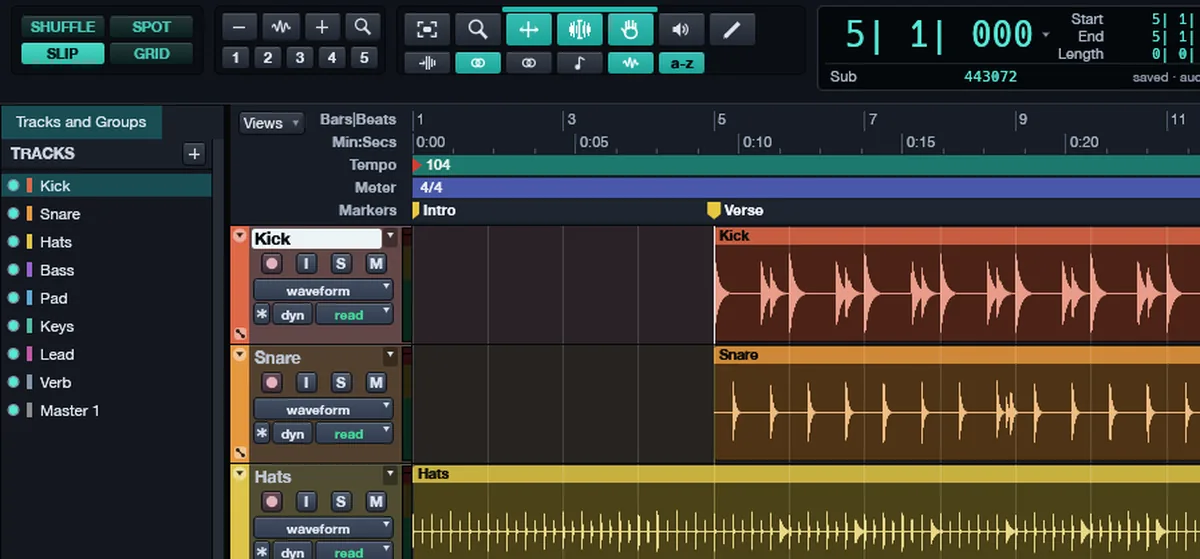Select Keys in the track list

[x=57, y=326]
